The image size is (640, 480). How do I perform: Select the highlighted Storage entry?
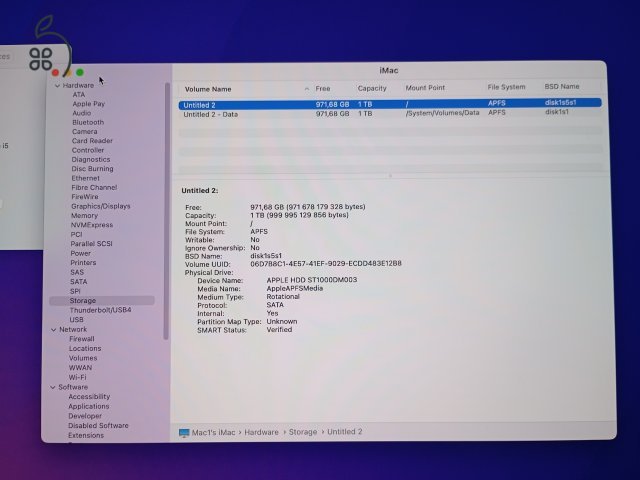point(102,301)
